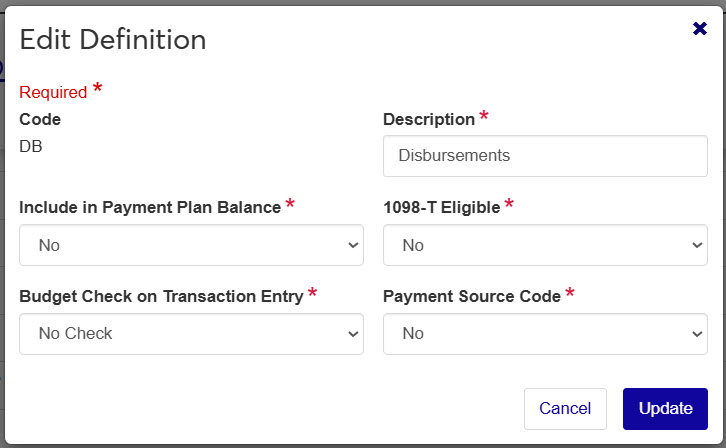Click the asterisk next to 1098-T Eligible
This screenshot has height=448, width=726.
tap(509, 205)
